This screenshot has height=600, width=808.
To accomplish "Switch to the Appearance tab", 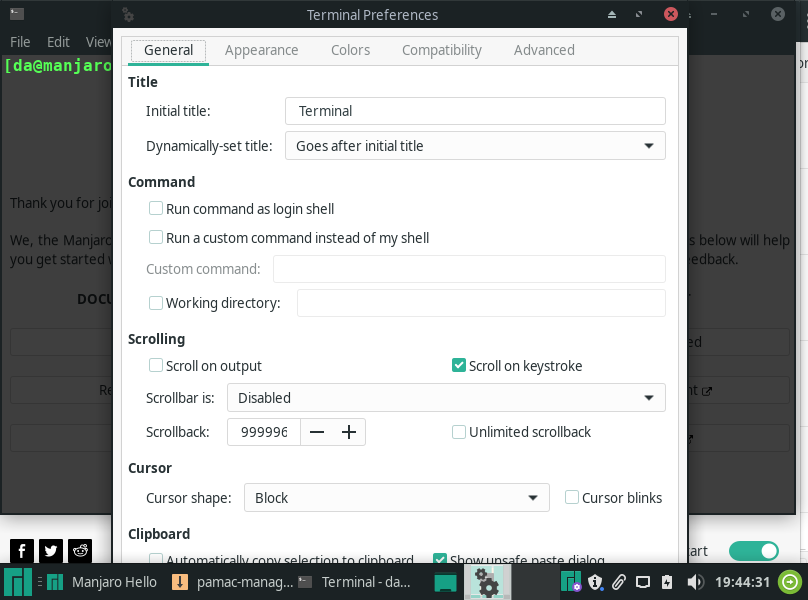I will coord(261,50).
